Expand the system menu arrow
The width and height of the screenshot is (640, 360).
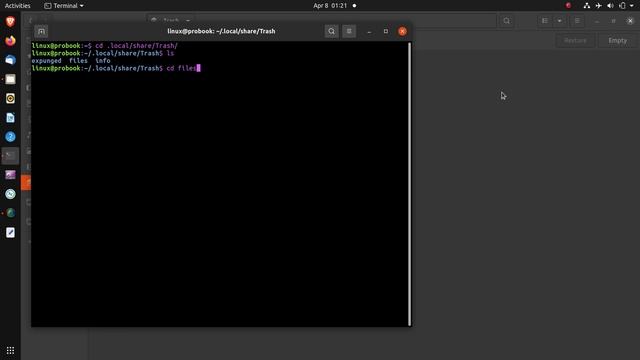[x=631, y=6]
